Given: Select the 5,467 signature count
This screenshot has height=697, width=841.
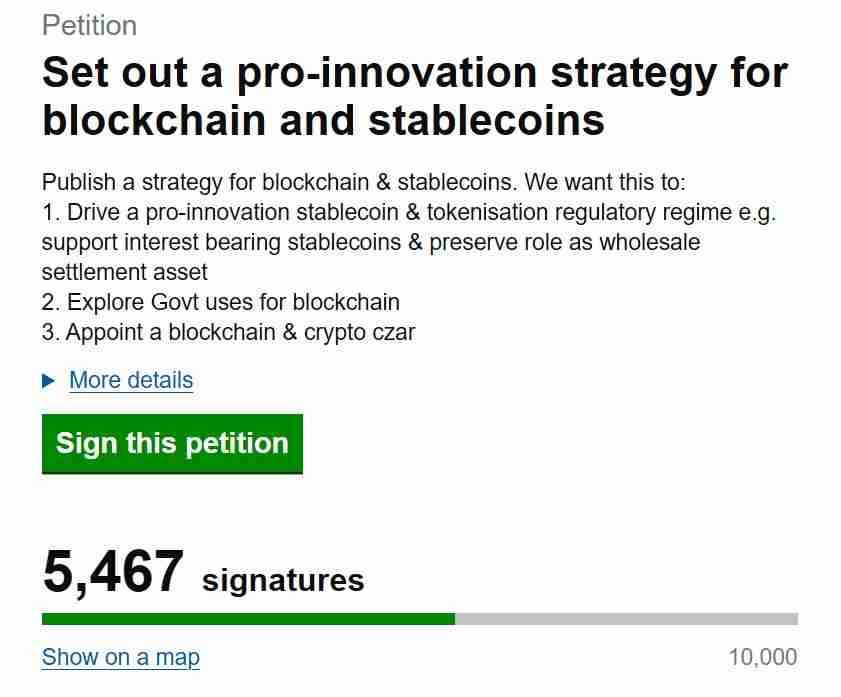Looking at the screenshot, I should pos(113,568).
